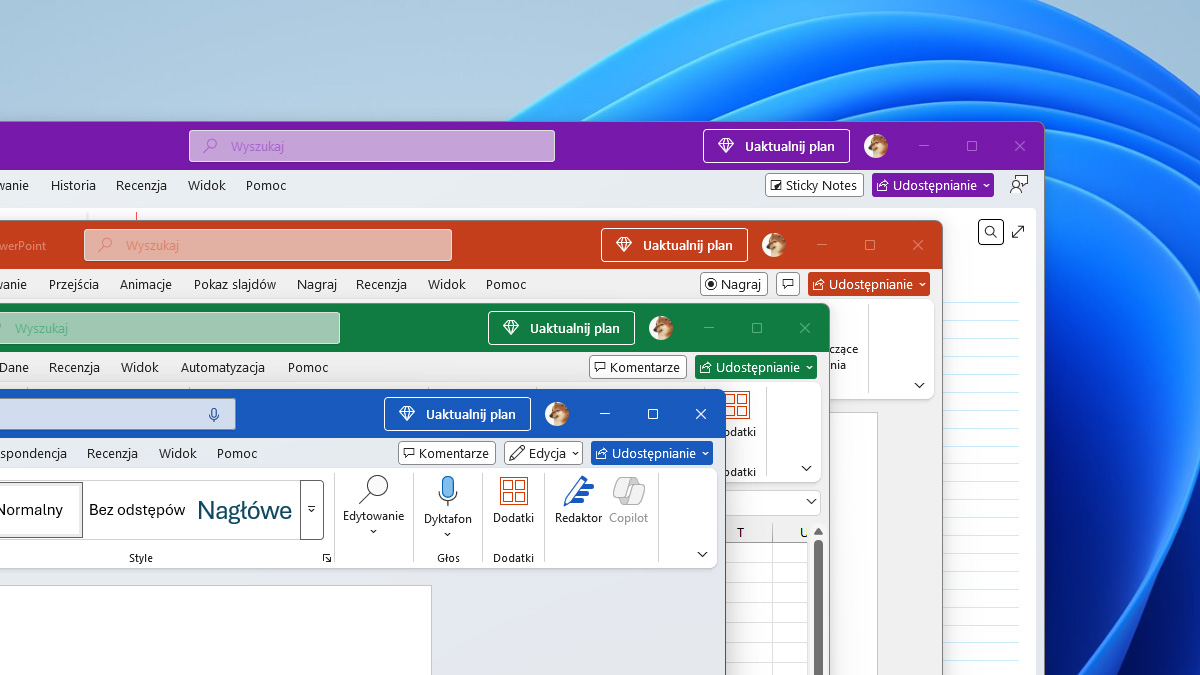The height and width of the screenshot is (675, 1200).
Task: Click the Wyszukaj search box in Excel
Action: pos(168,328)
